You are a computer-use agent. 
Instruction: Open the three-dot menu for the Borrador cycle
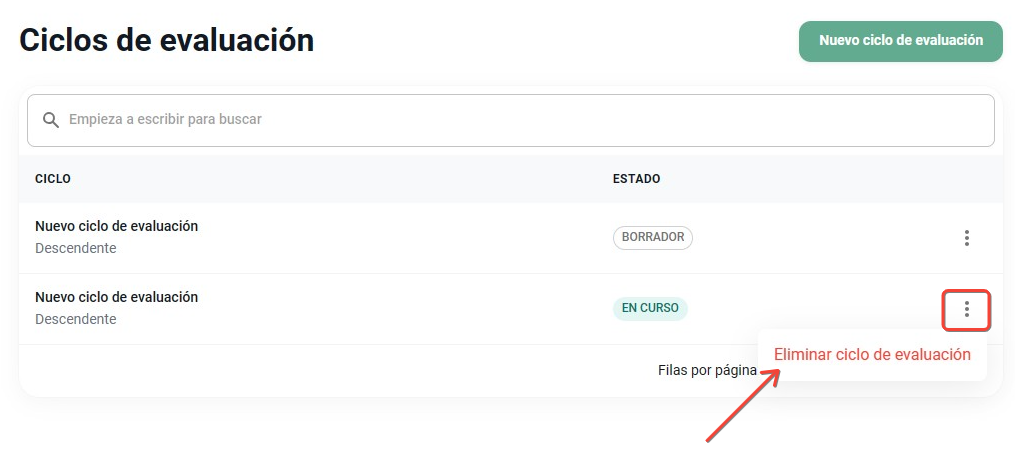pos(966,238)
